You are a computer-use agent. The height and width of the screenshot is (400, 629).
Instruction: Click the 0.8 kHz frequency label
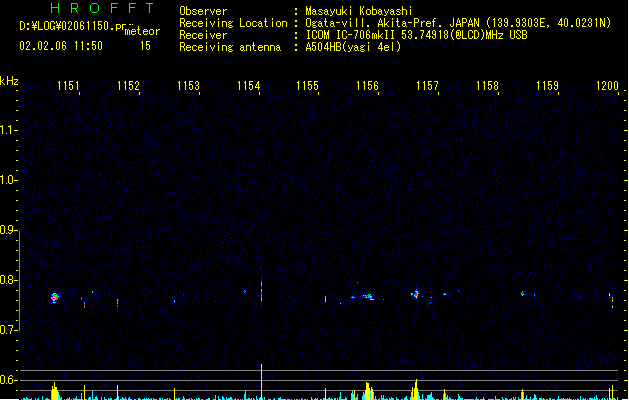tap(8, 280)
